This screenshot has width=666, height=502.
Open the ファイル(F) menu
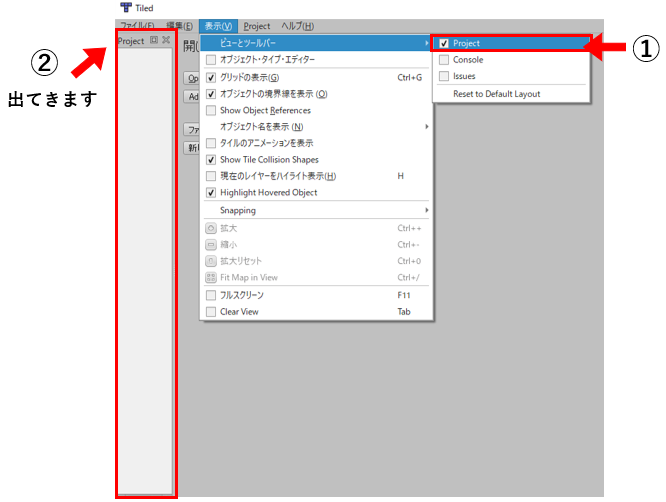pyautogui.click(x=137, y=26)
